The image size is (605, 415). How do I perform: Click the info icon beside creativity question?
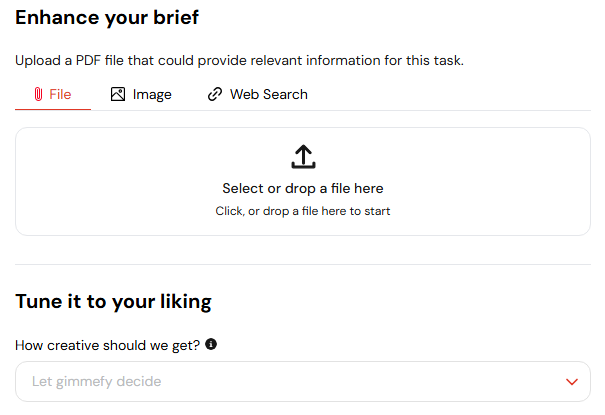[211, 345]
